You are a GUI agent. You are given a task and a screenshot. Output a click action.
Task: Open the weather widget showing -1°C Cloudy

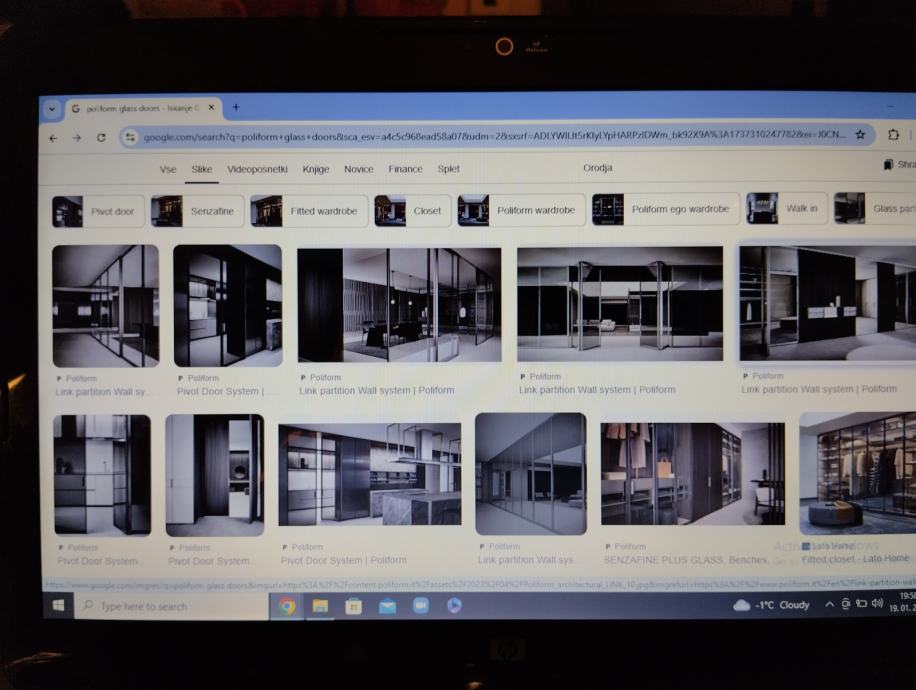pos(771,605)
